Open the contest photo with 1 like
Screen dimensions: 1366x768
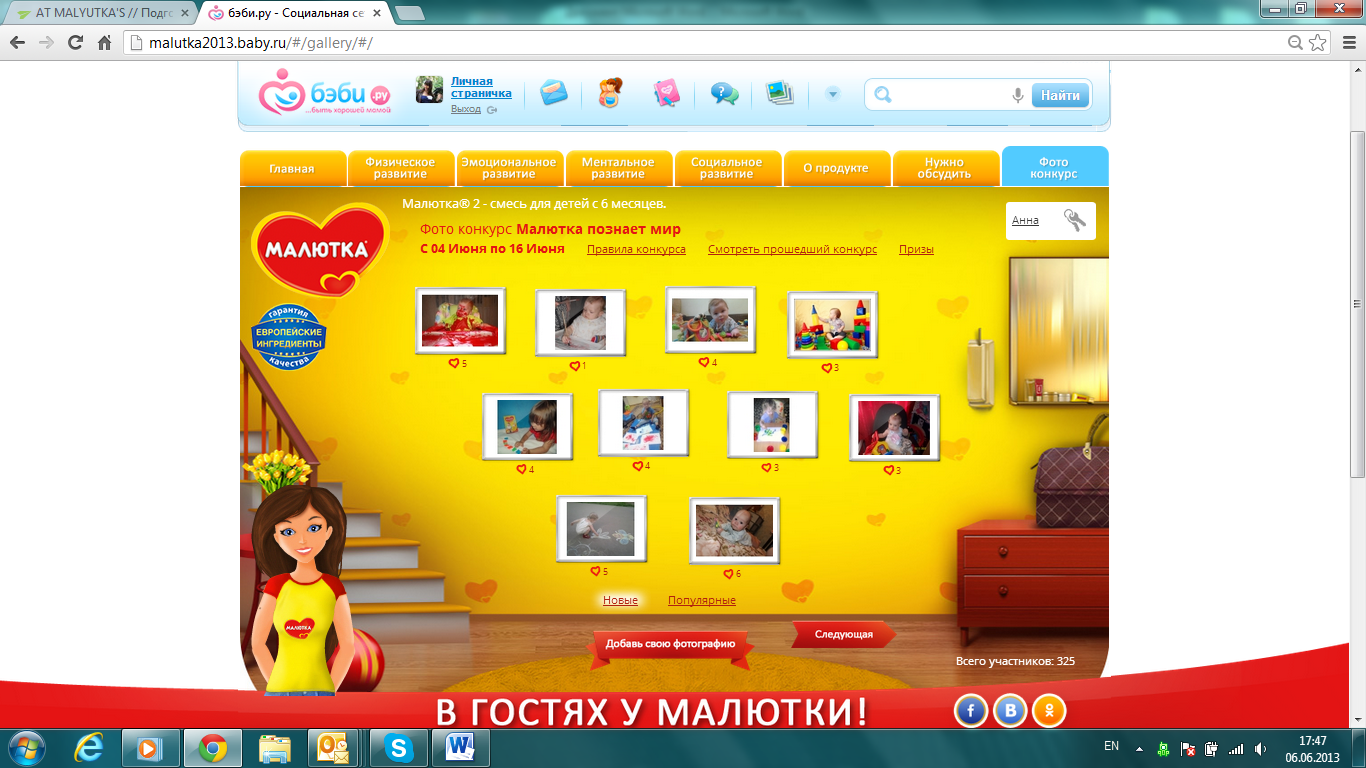(x=581, y=323)
